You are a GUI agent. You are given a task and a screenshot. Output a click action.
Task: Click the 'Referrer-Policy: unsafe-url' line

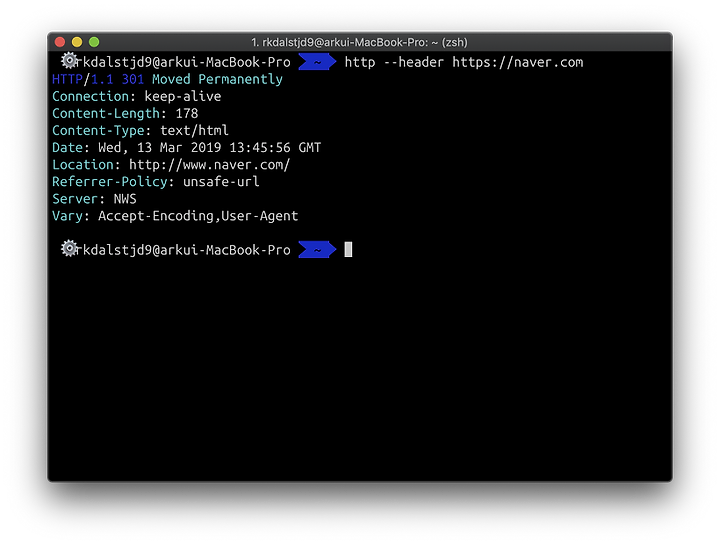156,182
